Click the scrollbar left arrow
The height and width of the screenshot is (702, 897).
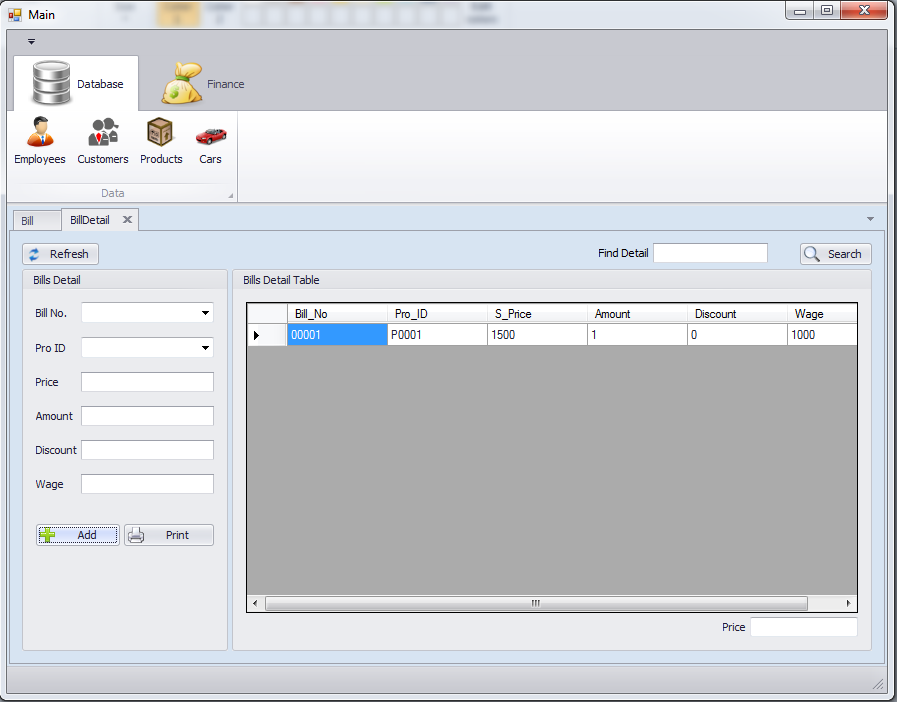(255, 603)
